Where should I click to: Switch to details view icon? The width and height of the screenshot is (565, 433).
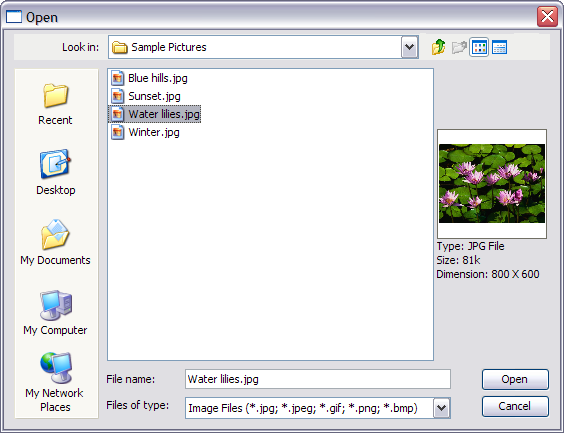pyautogui.click(x=499, y=47)
